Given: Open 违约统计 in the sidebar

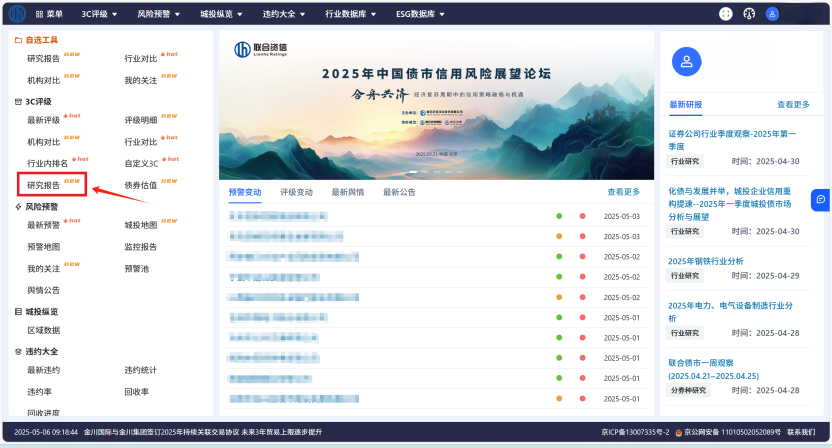Looking at the screenshot, I should (x=141, y=370).
